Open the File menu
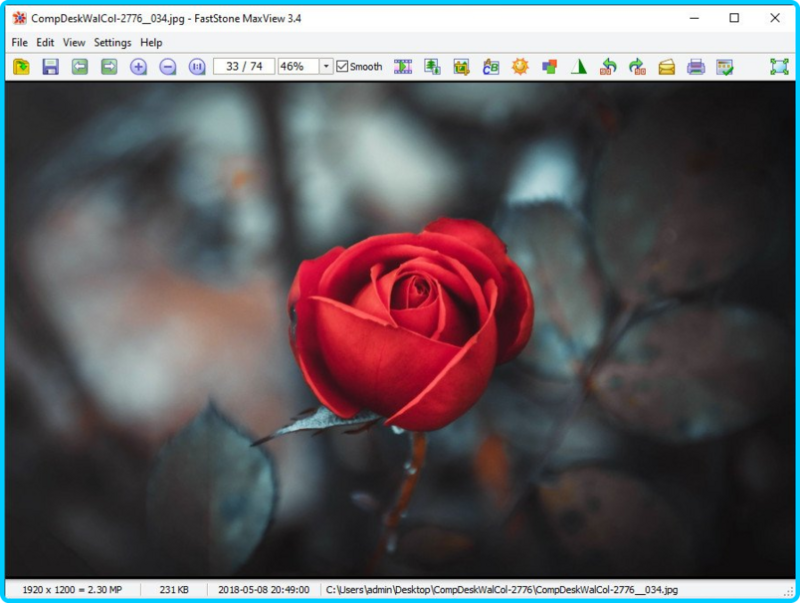 [x=19, y=42]
